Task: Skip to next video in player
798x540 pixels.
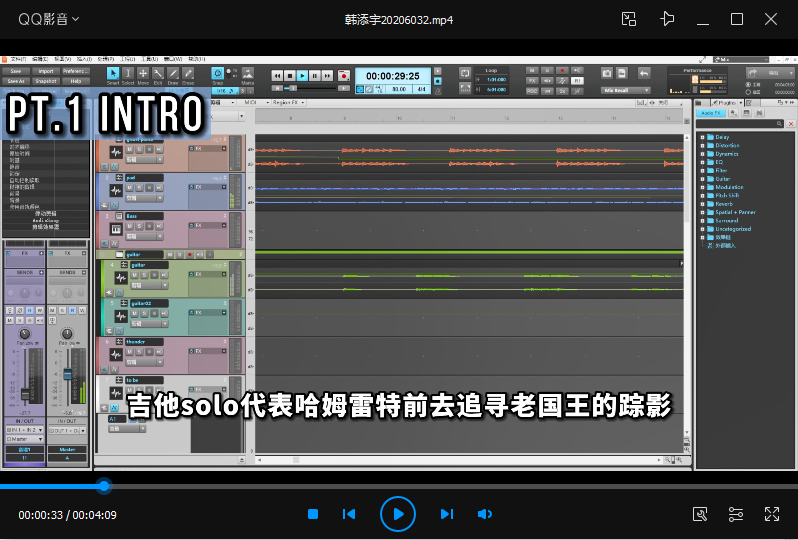Action: (447, 514)
